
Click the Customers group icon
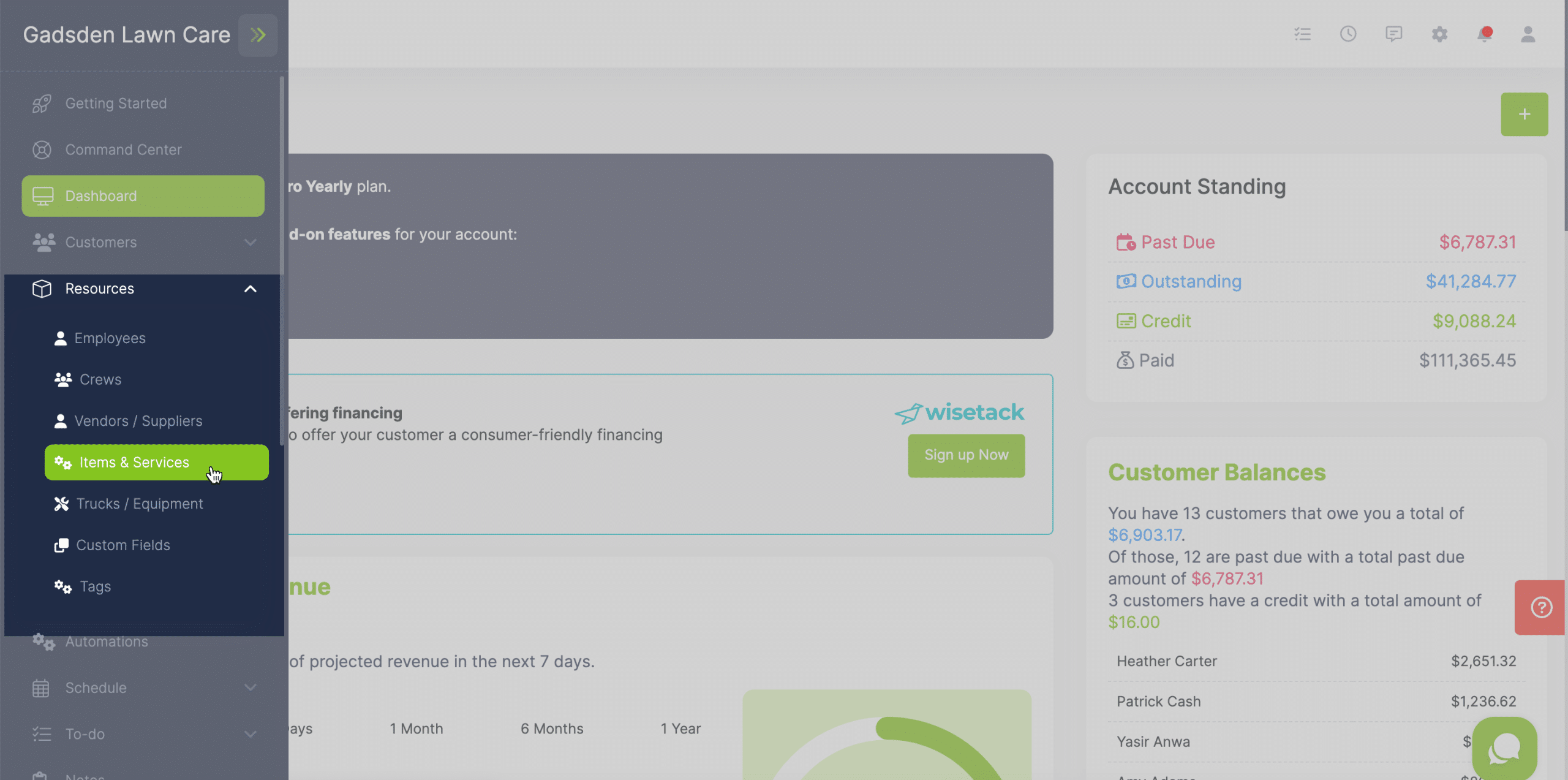click(x=43, y=243)
